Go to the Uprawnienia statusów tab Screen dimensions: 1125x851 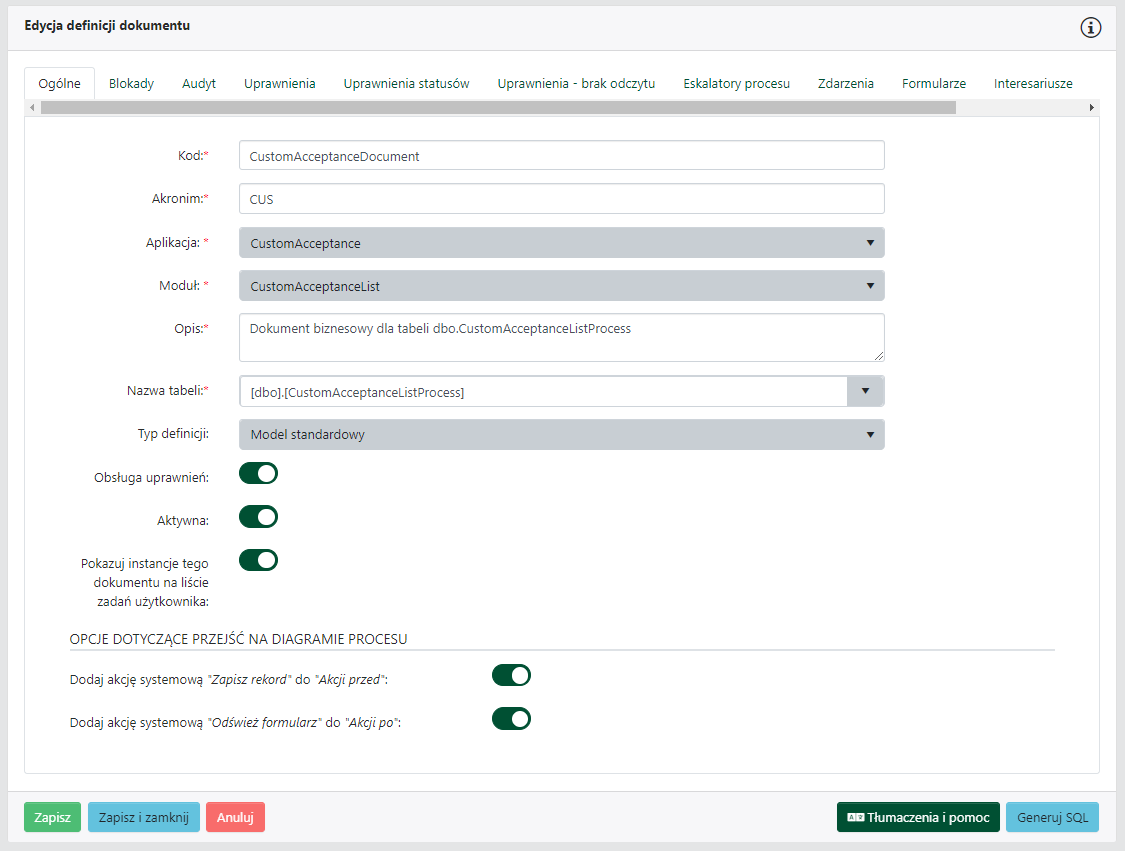pyautogui.click(x=406, y=84)
